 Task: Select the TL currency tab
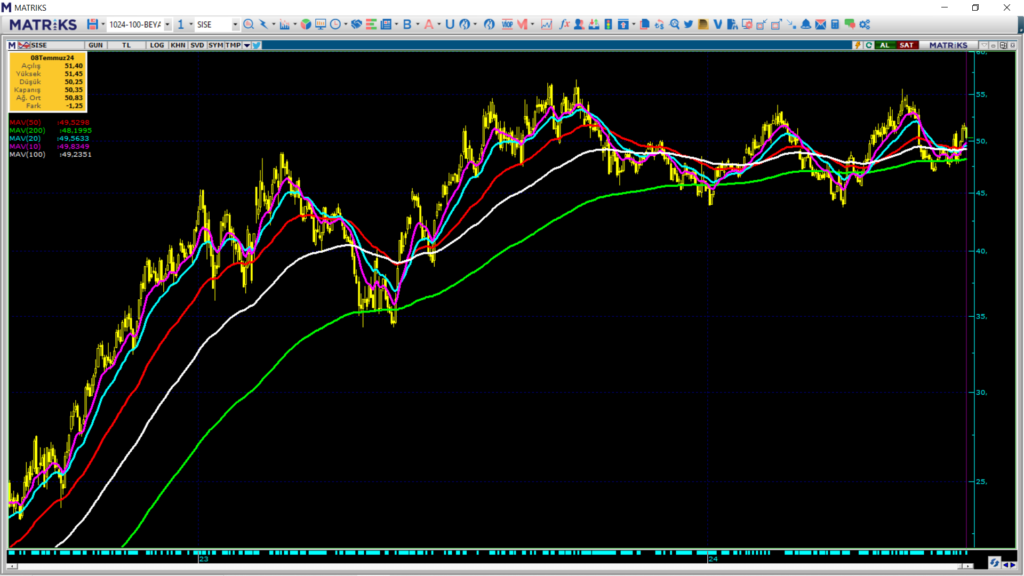click(126, 45)
